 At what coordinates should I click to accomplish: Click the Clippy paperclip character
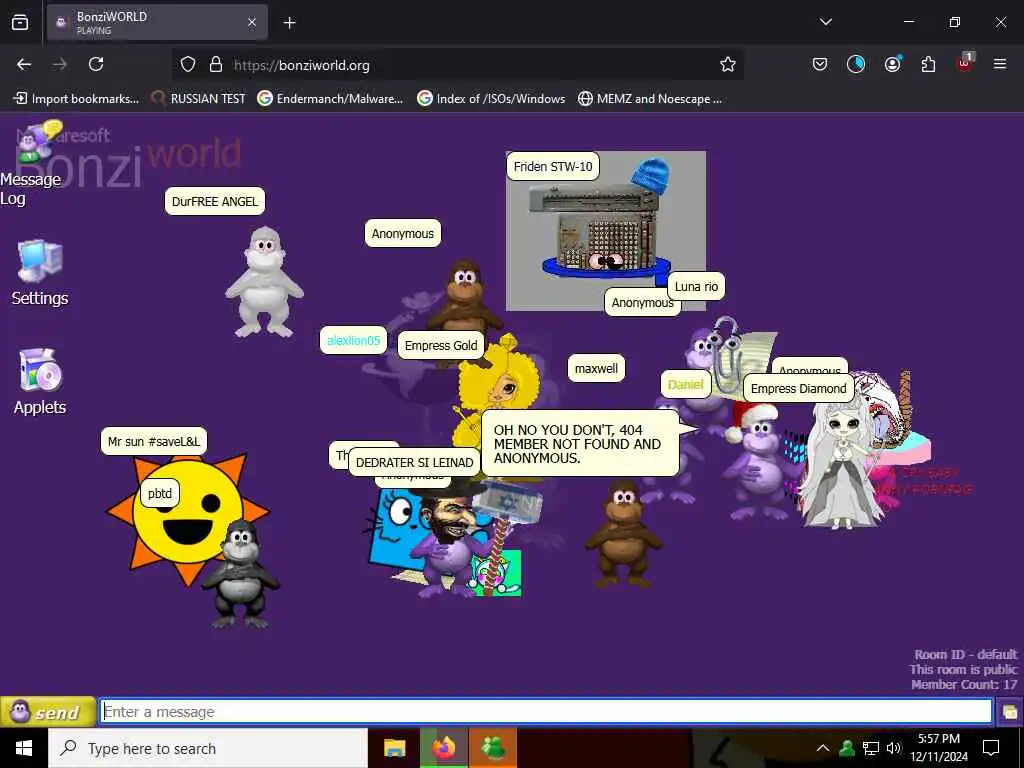726,354
